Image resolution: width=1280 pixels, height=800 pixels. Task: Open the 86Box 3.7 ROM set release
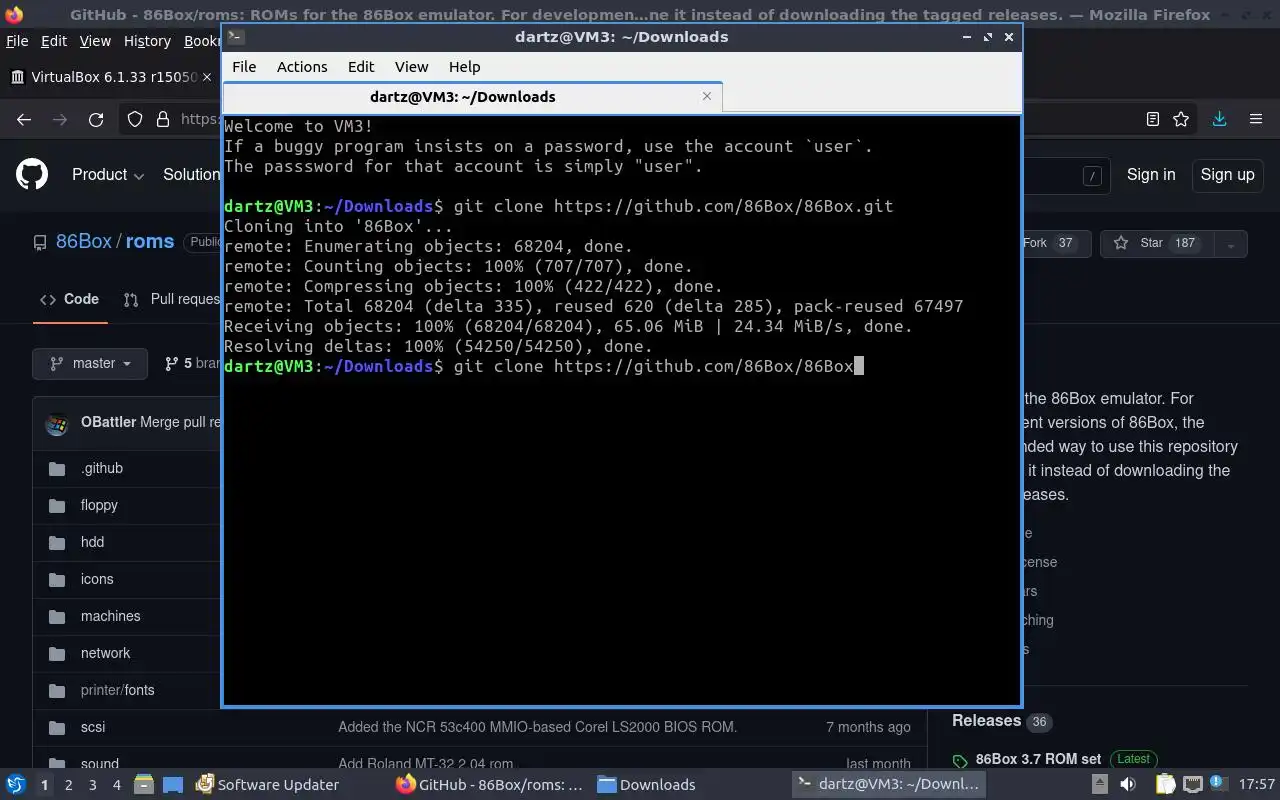coord(1038,759)
